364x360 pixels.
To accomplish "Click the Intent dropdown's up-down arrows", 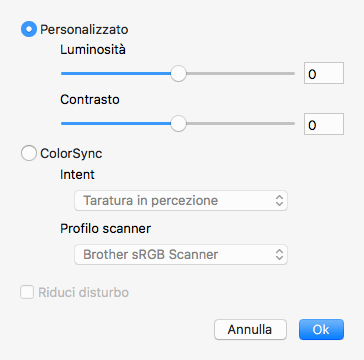I will coord(279,201).
